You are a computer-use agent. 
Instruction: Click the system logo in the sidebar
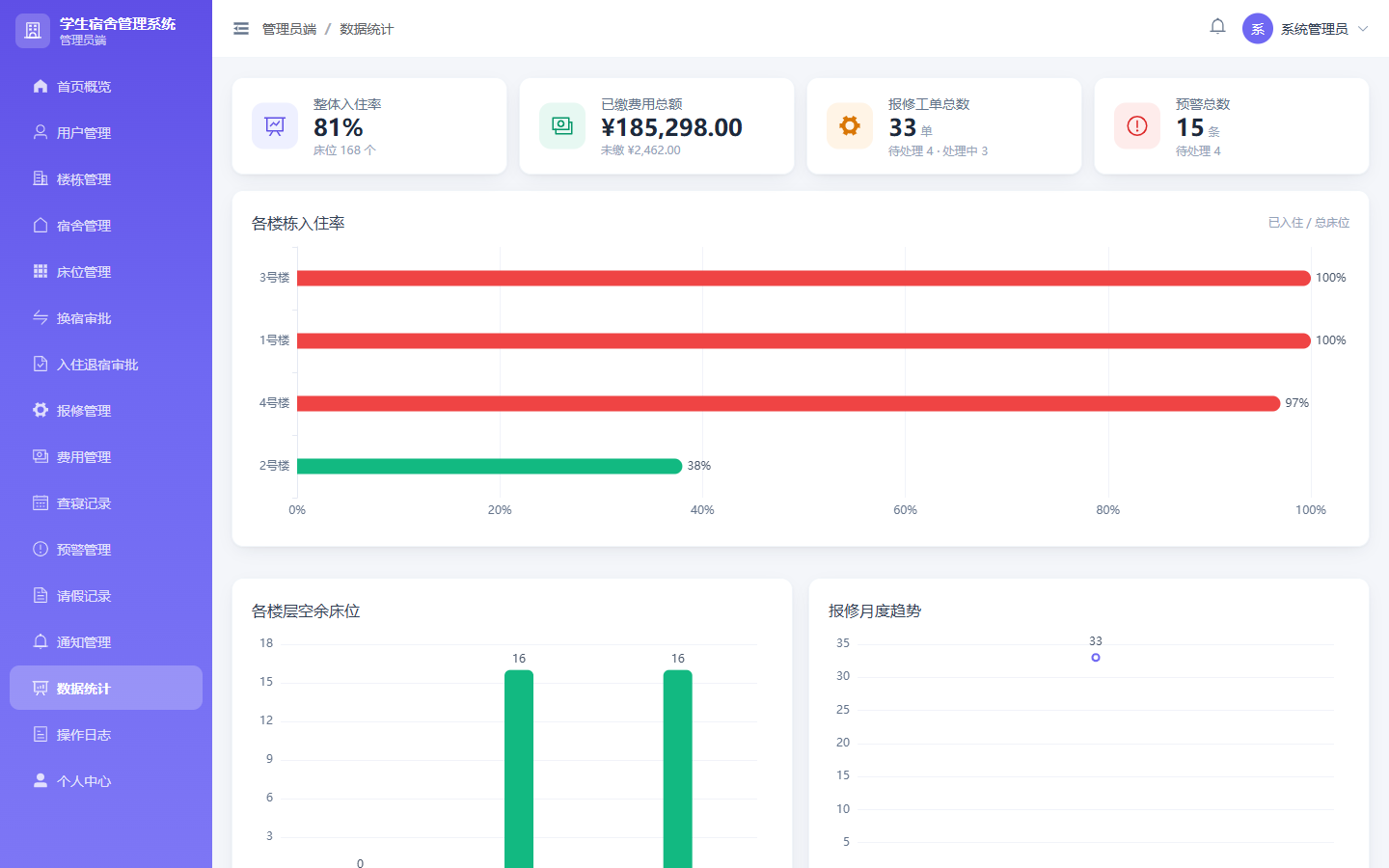(x=33, y=31)
